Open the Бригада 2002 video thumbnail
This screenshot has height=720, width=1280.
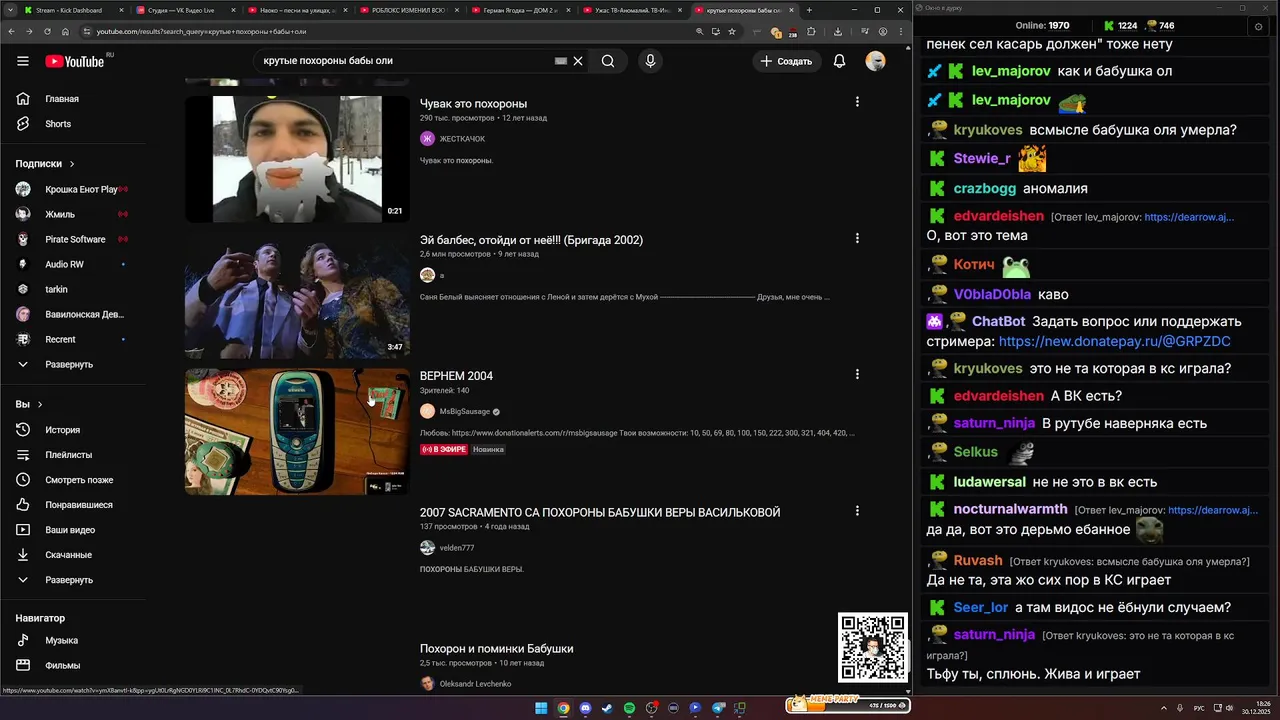pyautogui.click(x=297, y=295)
